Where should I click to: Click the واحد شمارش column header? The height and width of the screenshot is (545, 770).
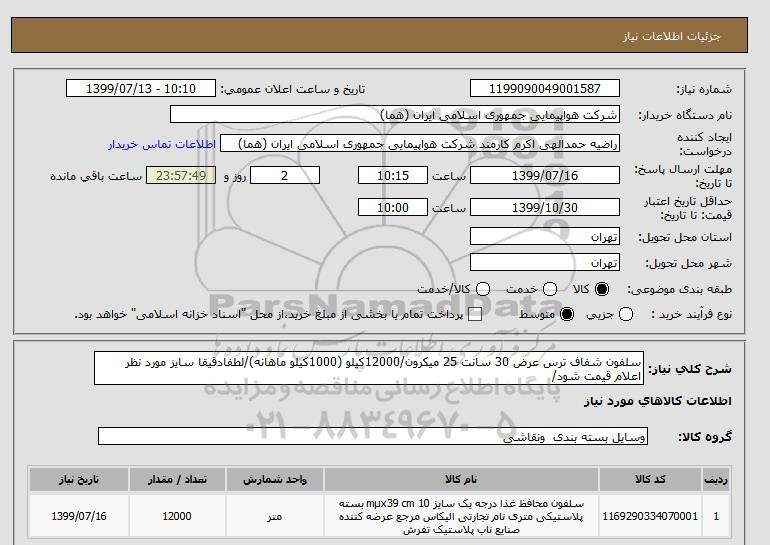[275, 480]
